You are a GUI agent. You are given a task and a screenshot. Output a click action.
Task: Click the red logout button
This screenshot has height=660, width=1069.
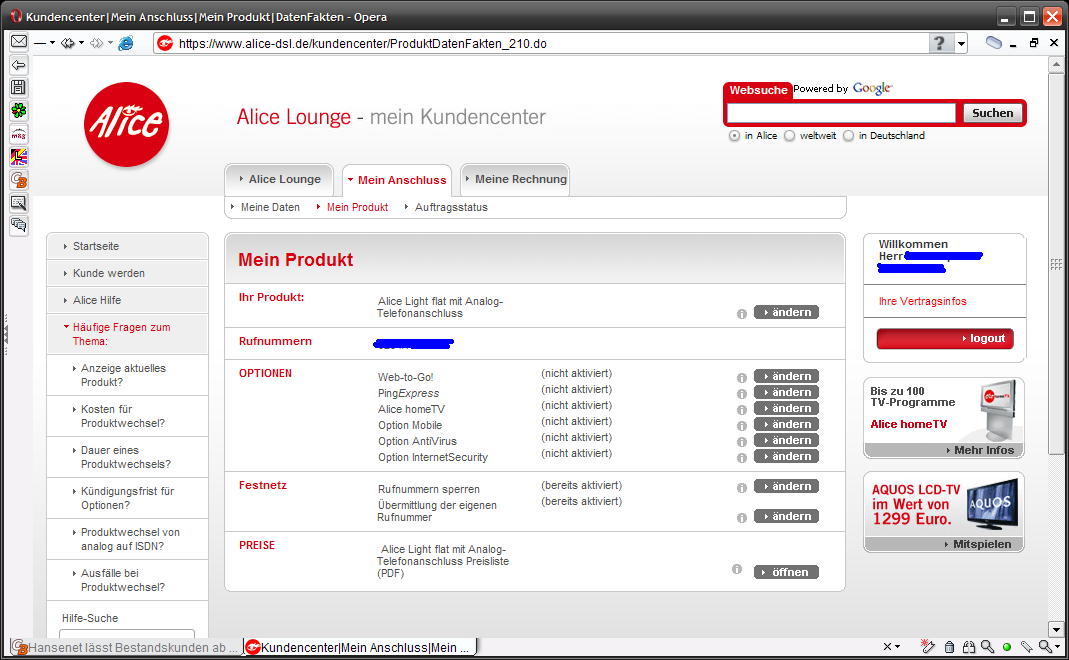click(945, 338)
